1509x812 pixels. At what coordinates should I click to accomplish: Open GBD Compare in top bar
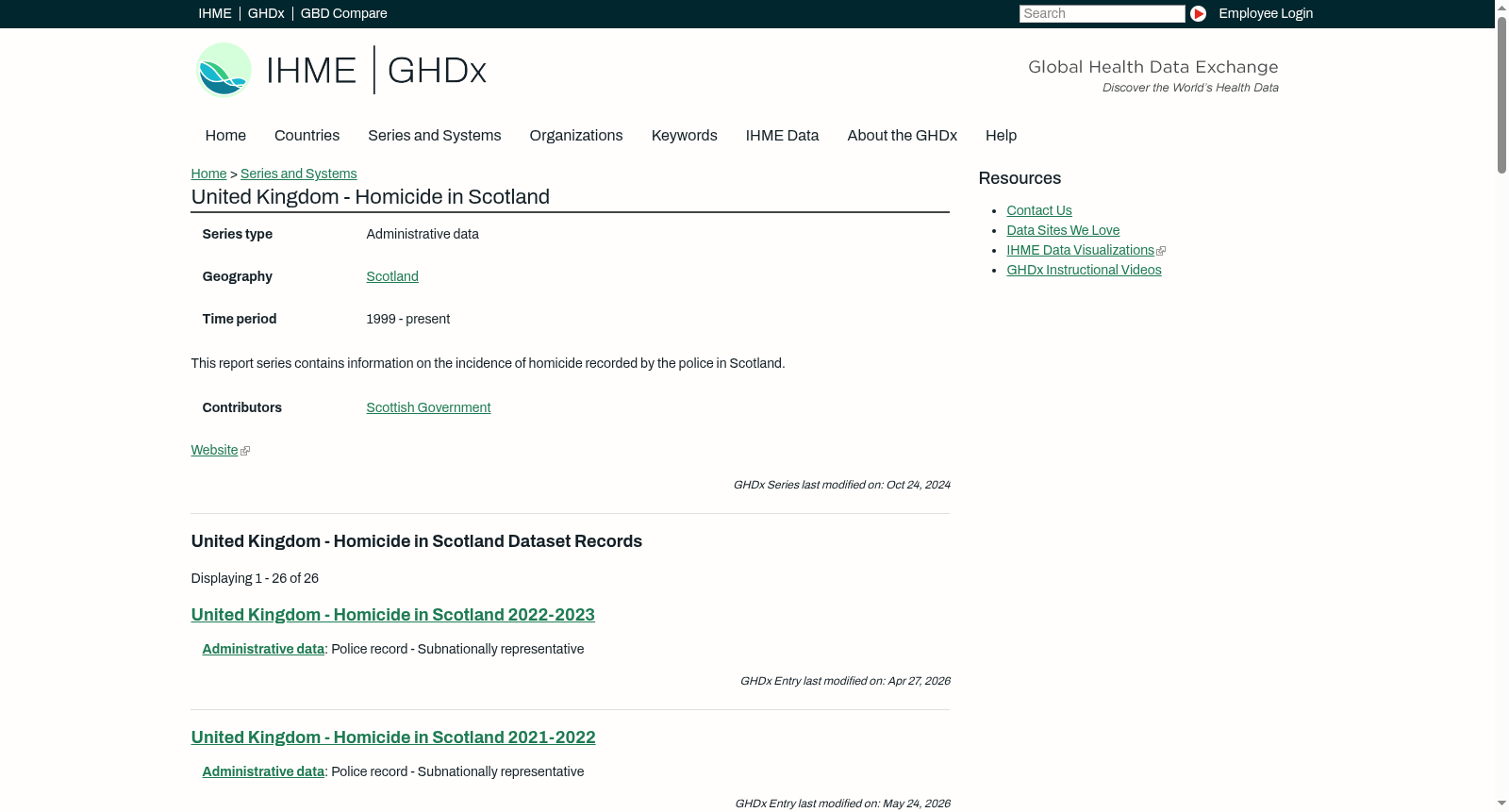click(343, 13)
